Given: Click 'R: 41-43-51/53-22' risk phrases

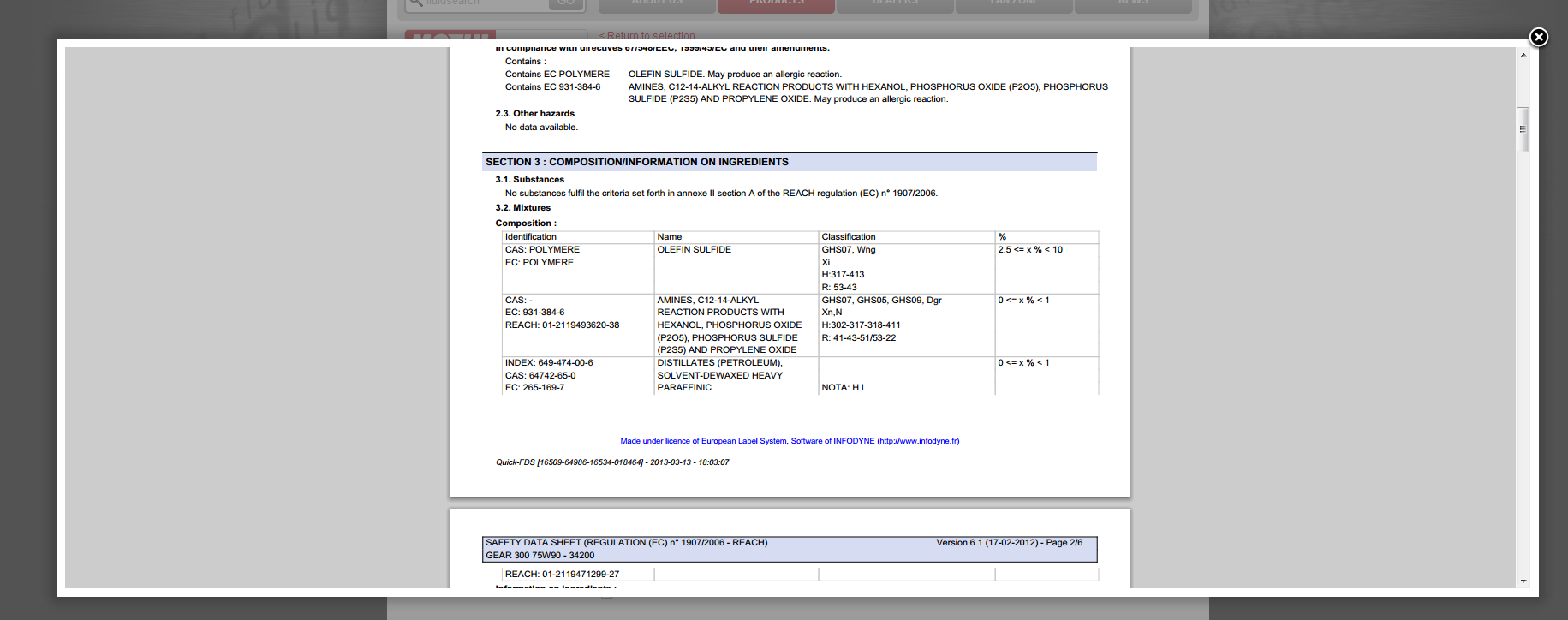Looking at the screenshot, I should click(858, 338).
